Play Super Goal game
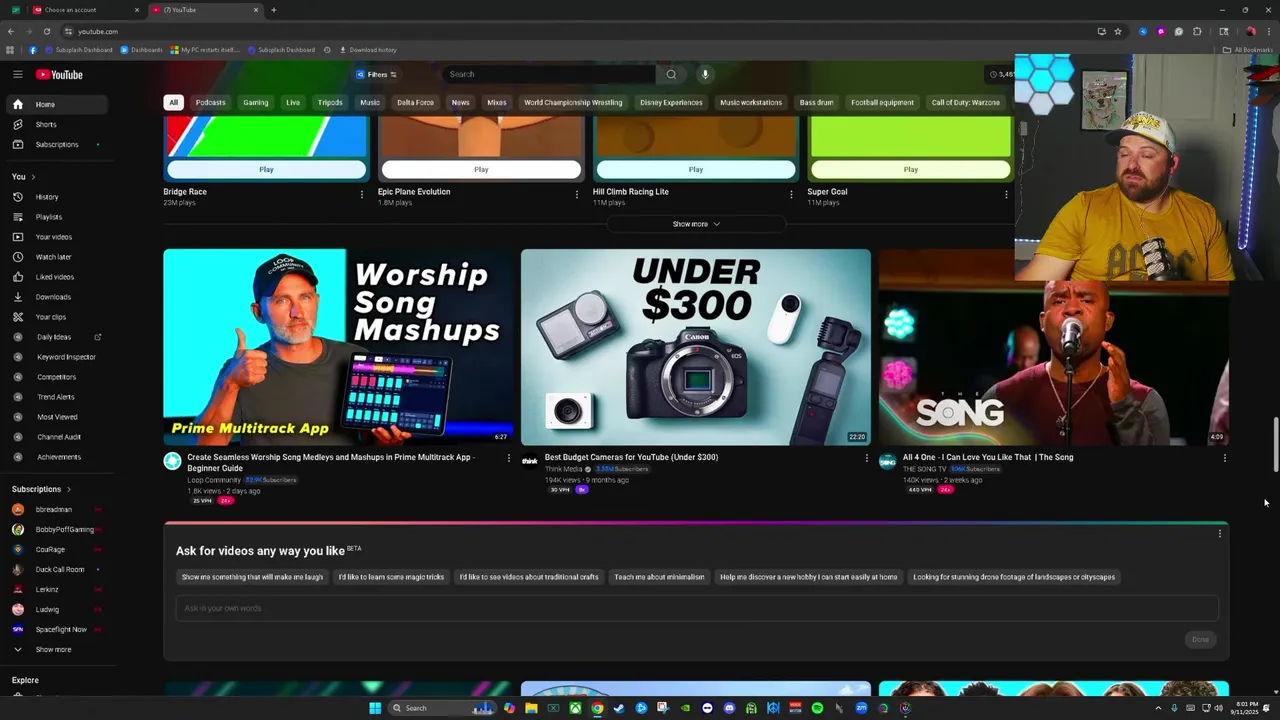Image resolution: width=1280 pixels, height=720 pixels. 910,169
